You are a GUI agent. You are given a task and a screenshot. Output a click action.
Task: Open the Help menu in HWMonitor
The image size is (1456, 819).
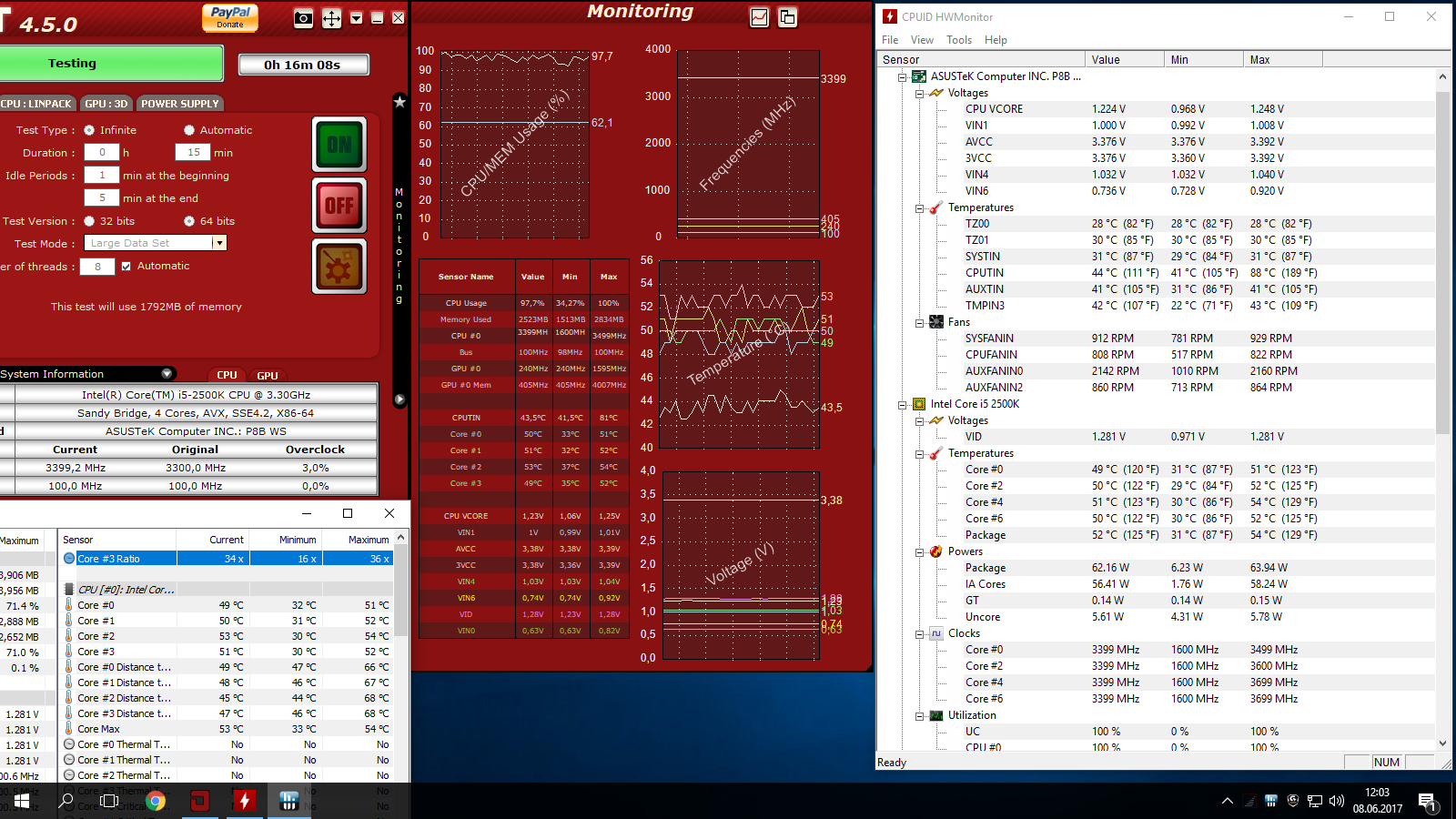click(x=996, y=40)
